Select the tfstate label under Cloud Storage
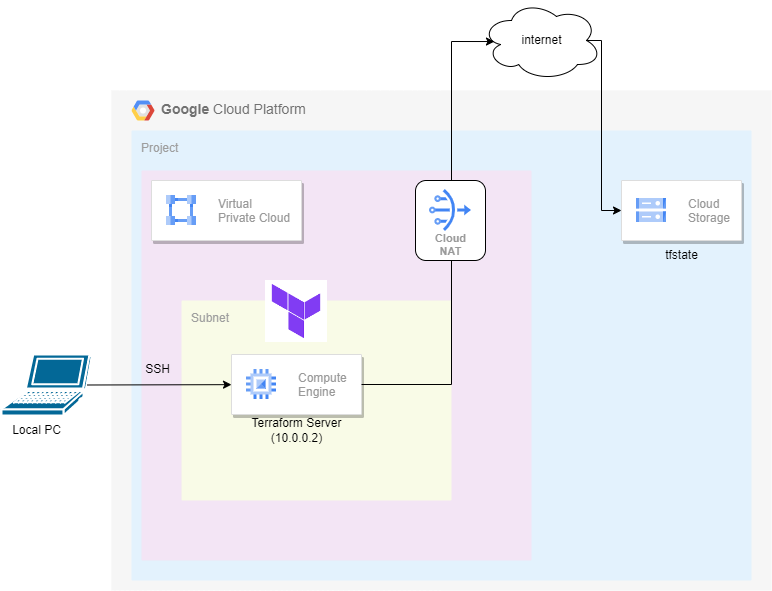This screenshot has height=591, width=772. 681,255
